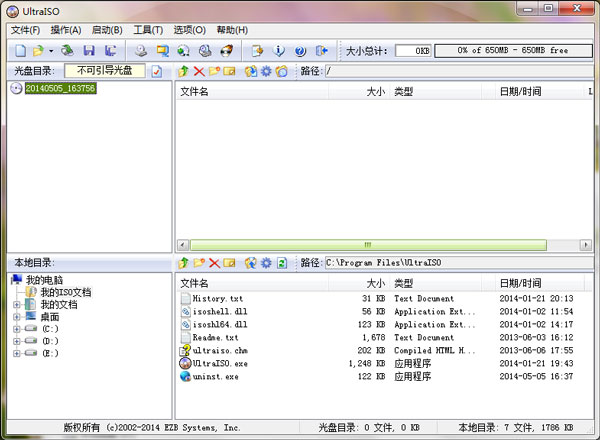Click the 不可引导光盘 button

tap(105, 71)
